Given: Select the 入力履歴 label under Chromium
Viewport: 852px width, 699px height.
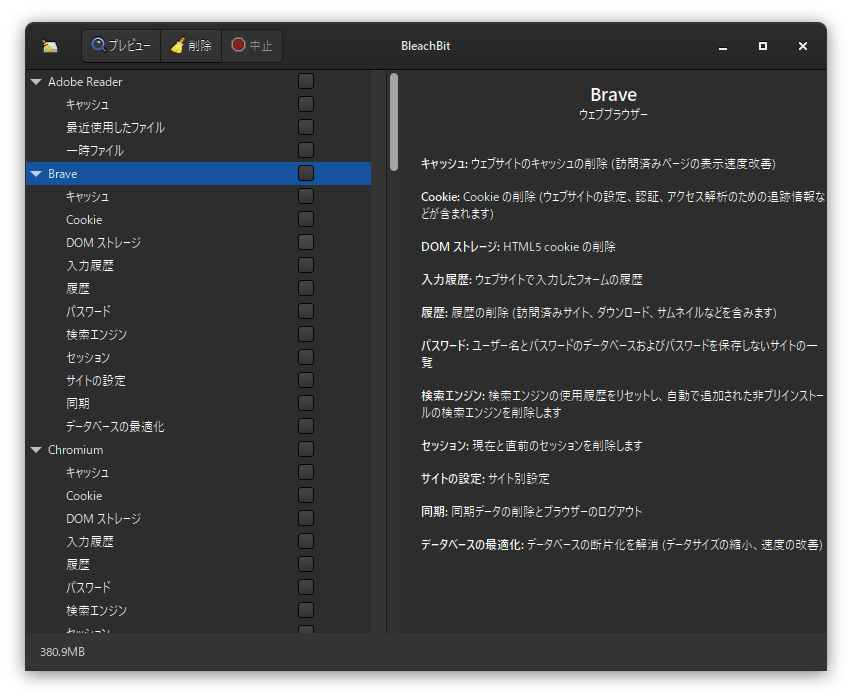Looking at the screenshot, I should (90, 542).
